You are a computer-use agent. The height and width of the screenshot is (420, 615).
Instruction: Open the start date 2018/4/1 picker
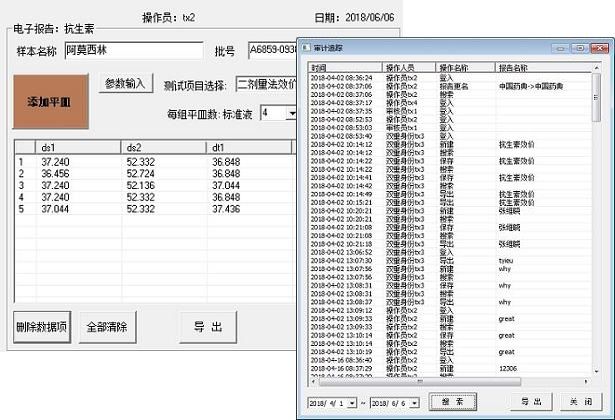tap(353, 402)
